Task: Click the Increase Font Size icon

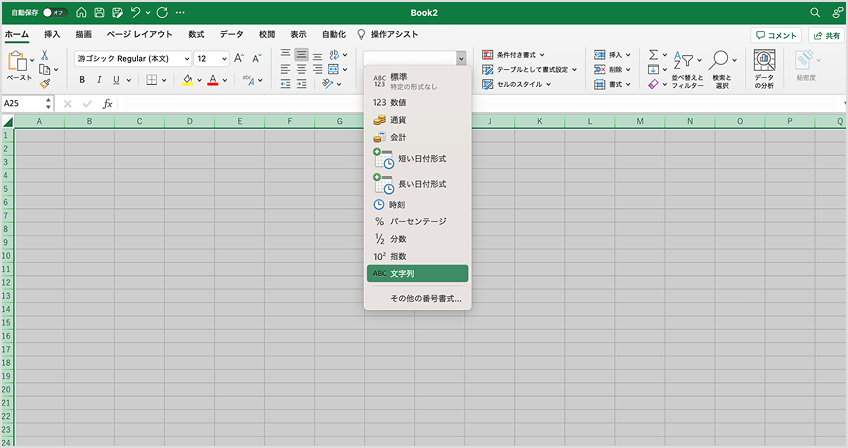Action: tap(238, 58)
